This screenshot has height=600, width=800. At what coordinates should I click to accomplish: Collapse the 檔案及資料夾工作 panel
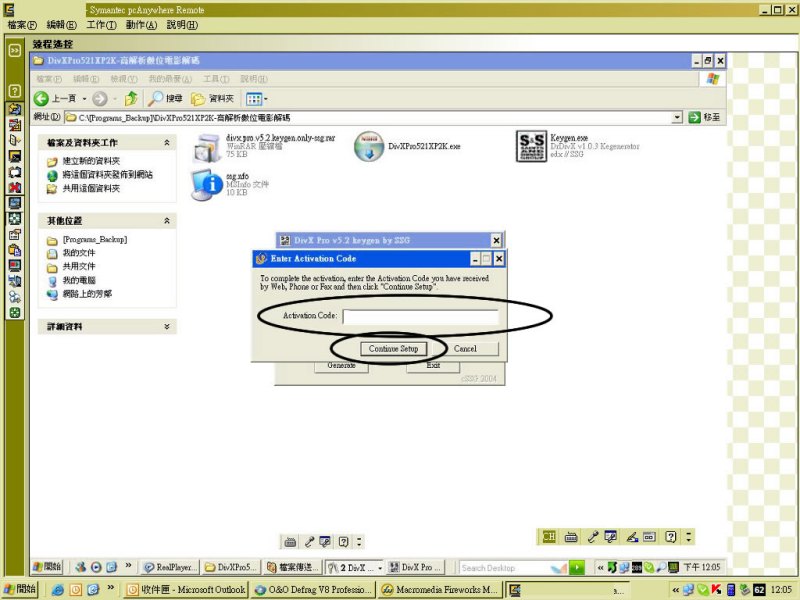167,143
